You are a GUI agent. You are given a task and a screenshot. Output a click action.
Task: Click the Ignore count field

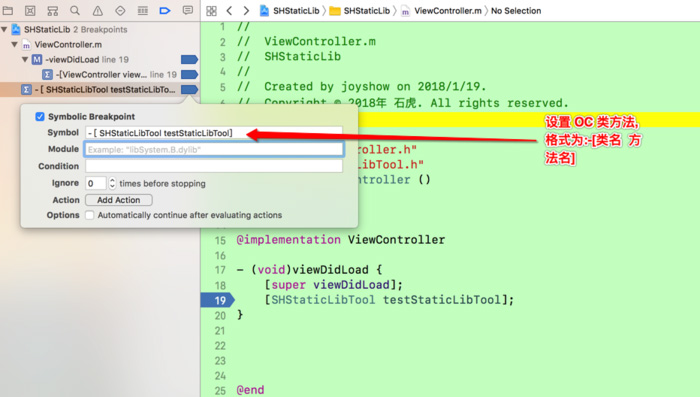point(96,183)
